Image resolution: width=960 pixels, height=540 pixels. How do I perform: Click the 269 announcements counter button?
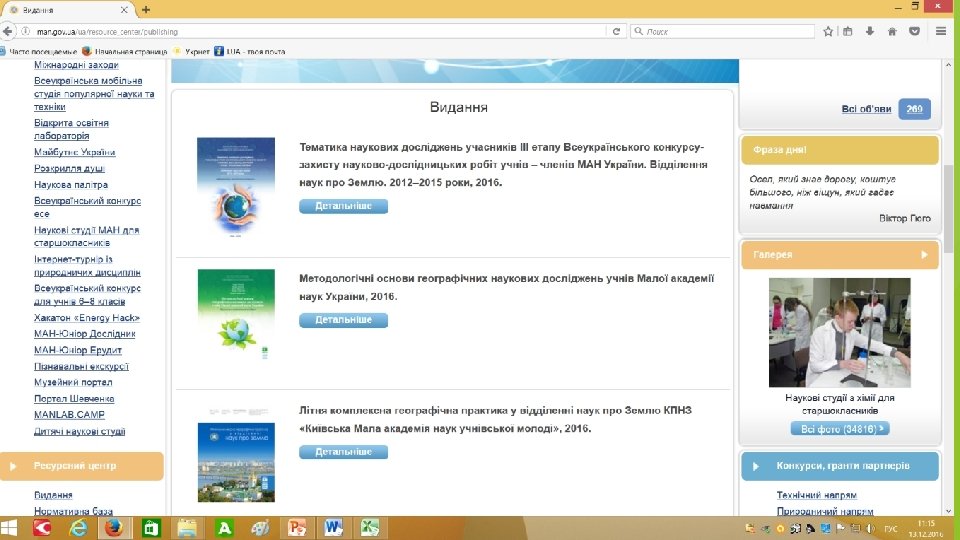914,109
